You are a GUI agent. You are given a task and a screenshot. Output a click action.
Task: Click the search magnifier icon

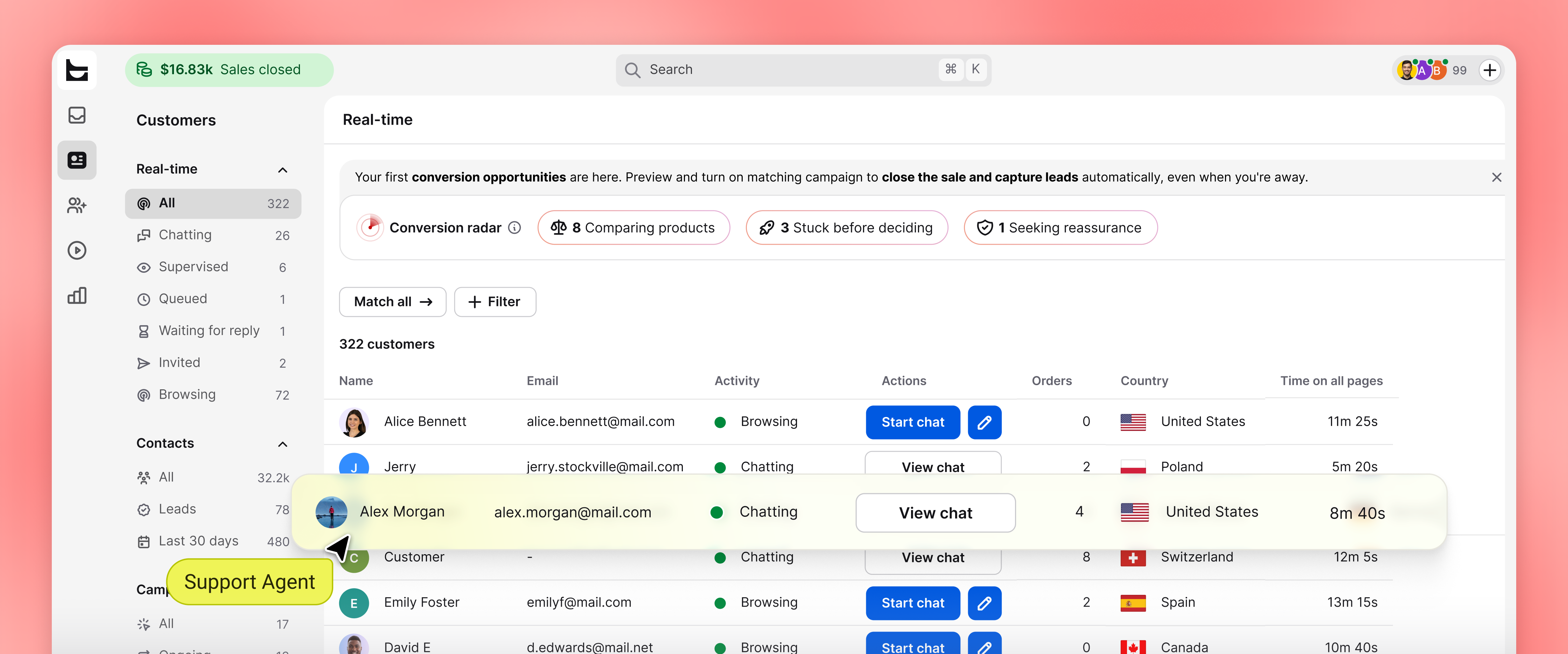click(632, 70)
